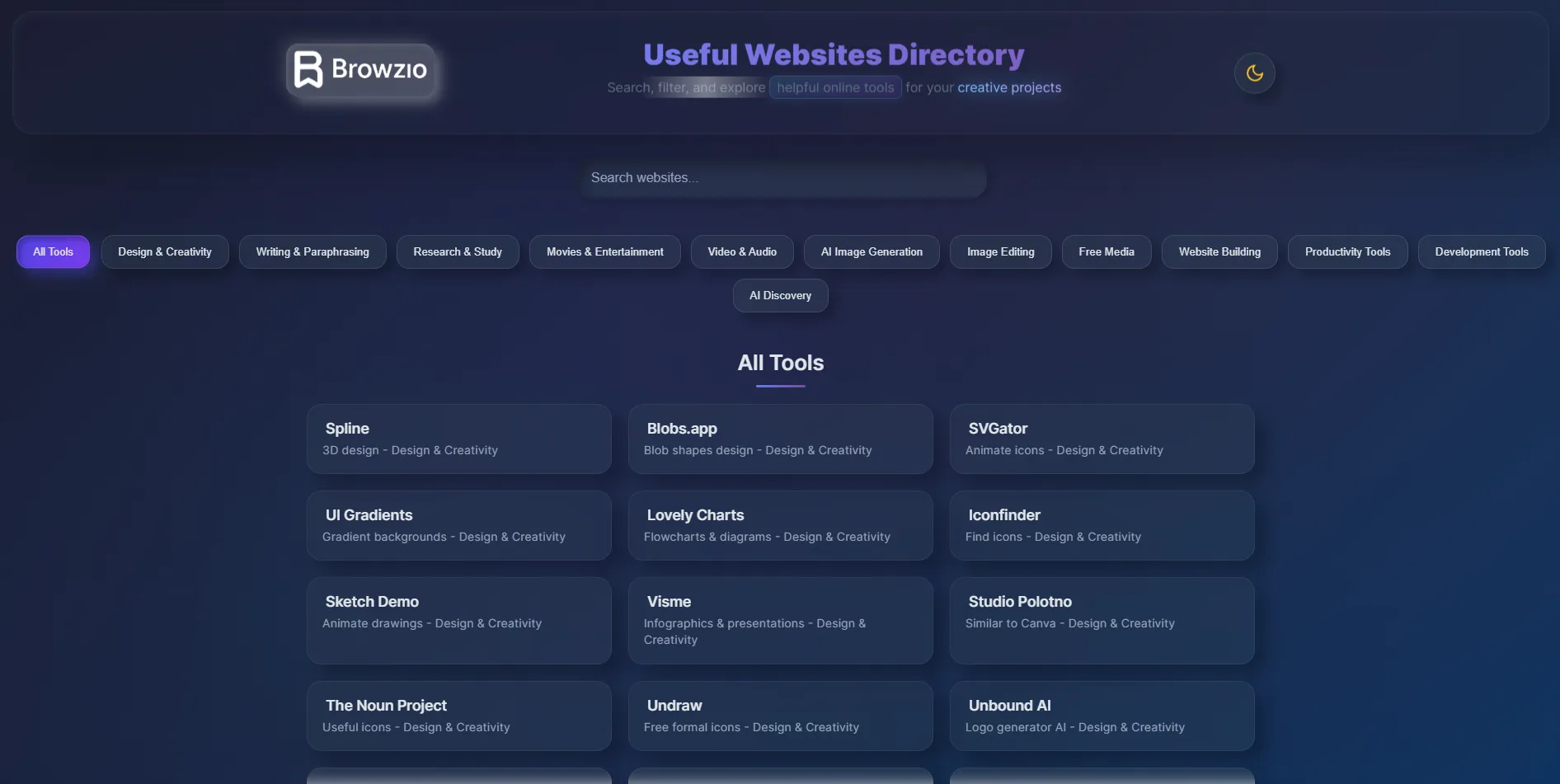The image size is (1560, 784).
Task: Switch to Writing & Paraphrasing filter
Action: [x=312, y=252]
